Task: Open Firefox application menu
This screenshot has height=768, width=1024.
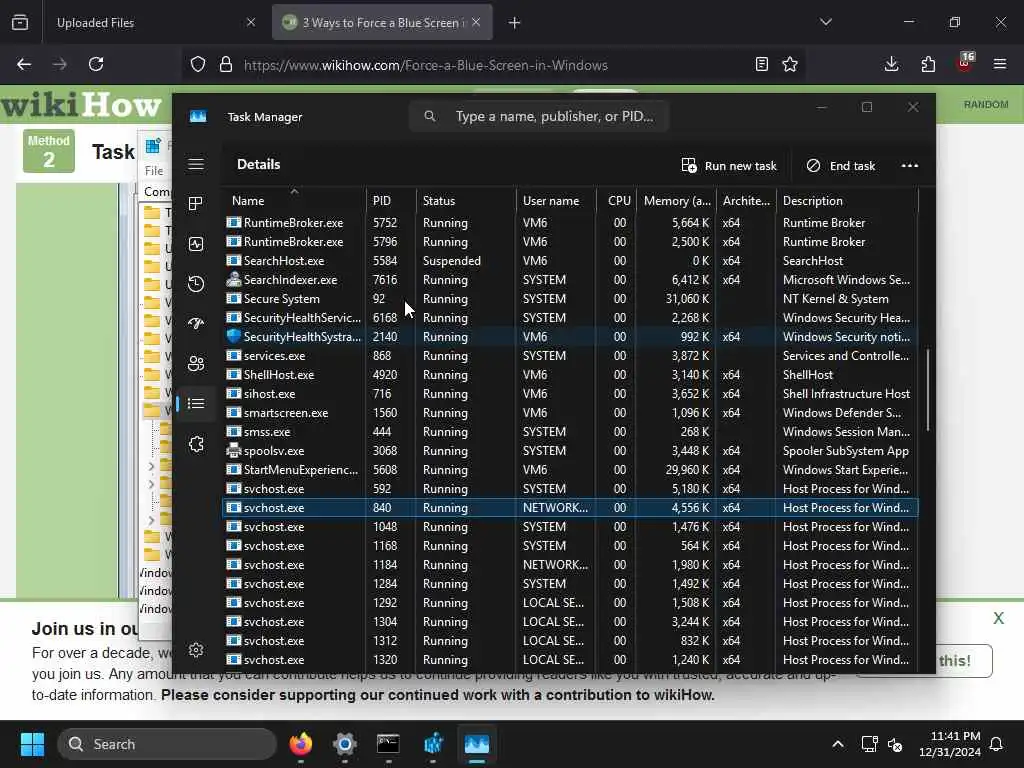Action: click(1000, 64)
